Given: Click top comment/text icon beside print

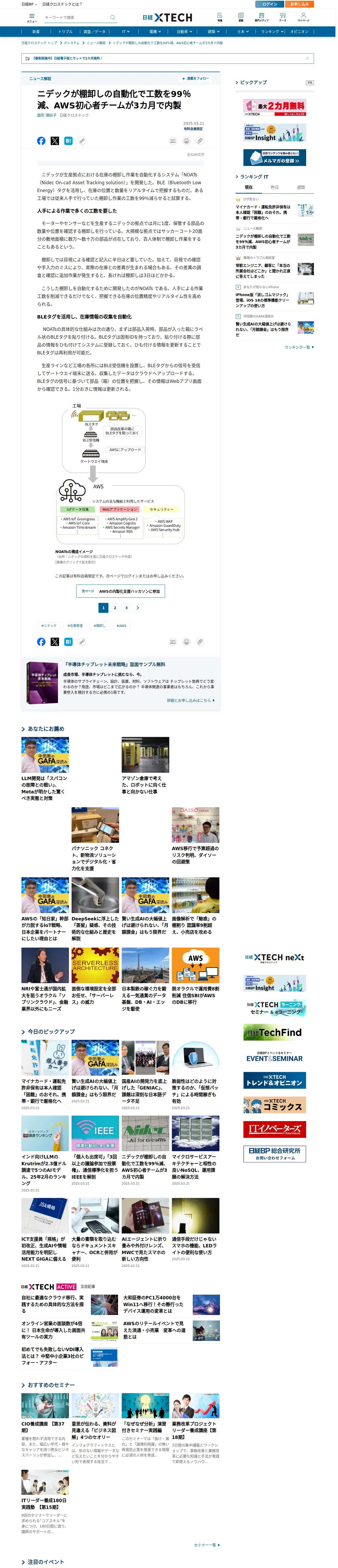Looking at the screenshot, I should (173, 141).
